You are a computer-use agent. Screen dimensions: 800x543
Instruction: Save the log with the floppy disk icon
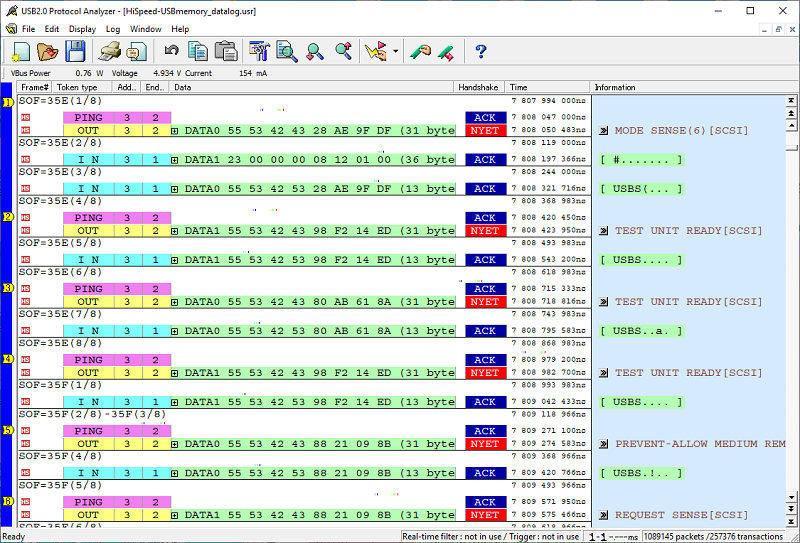coord(75,52)
